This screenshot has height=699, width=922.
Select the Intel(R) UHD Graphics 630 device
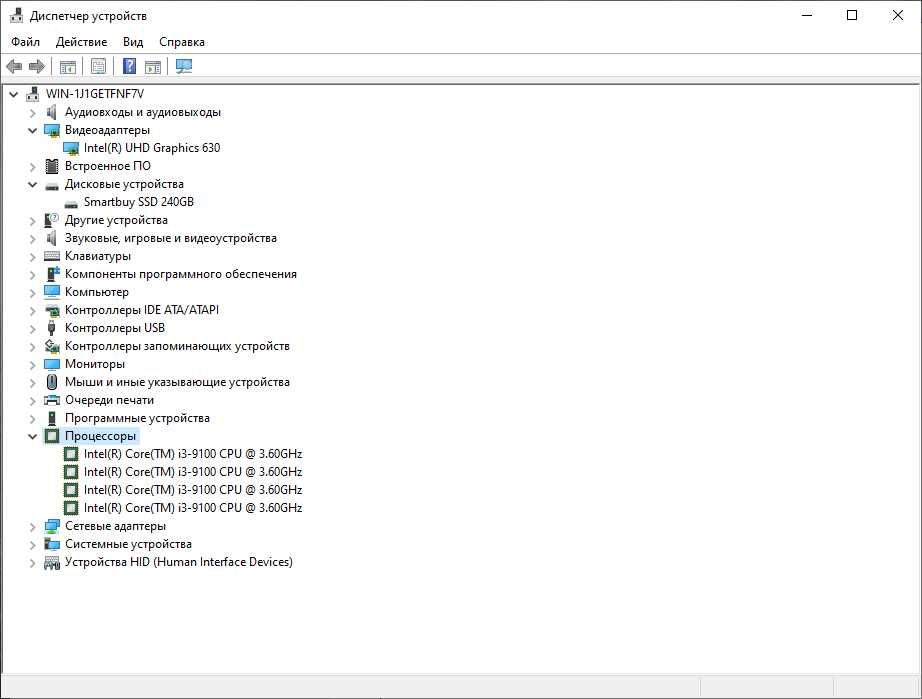[x=152, y=148]
